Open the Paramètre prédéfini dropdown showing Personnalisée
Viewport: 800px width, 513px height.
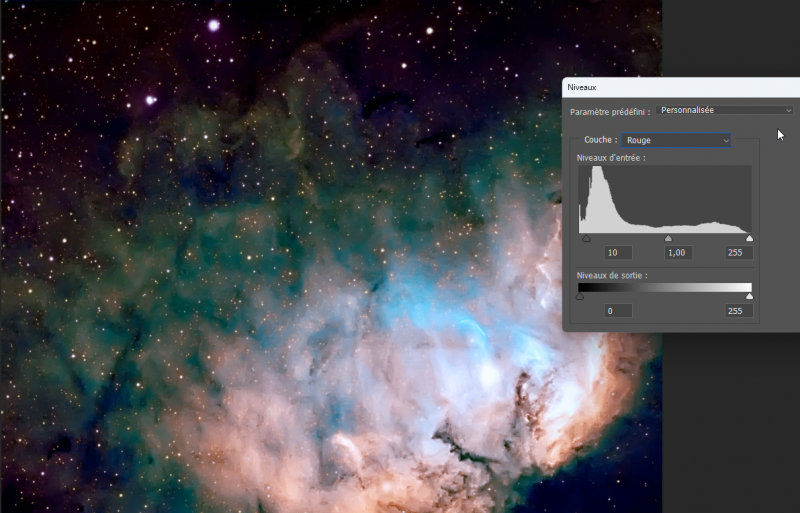[x=724, y=110]
